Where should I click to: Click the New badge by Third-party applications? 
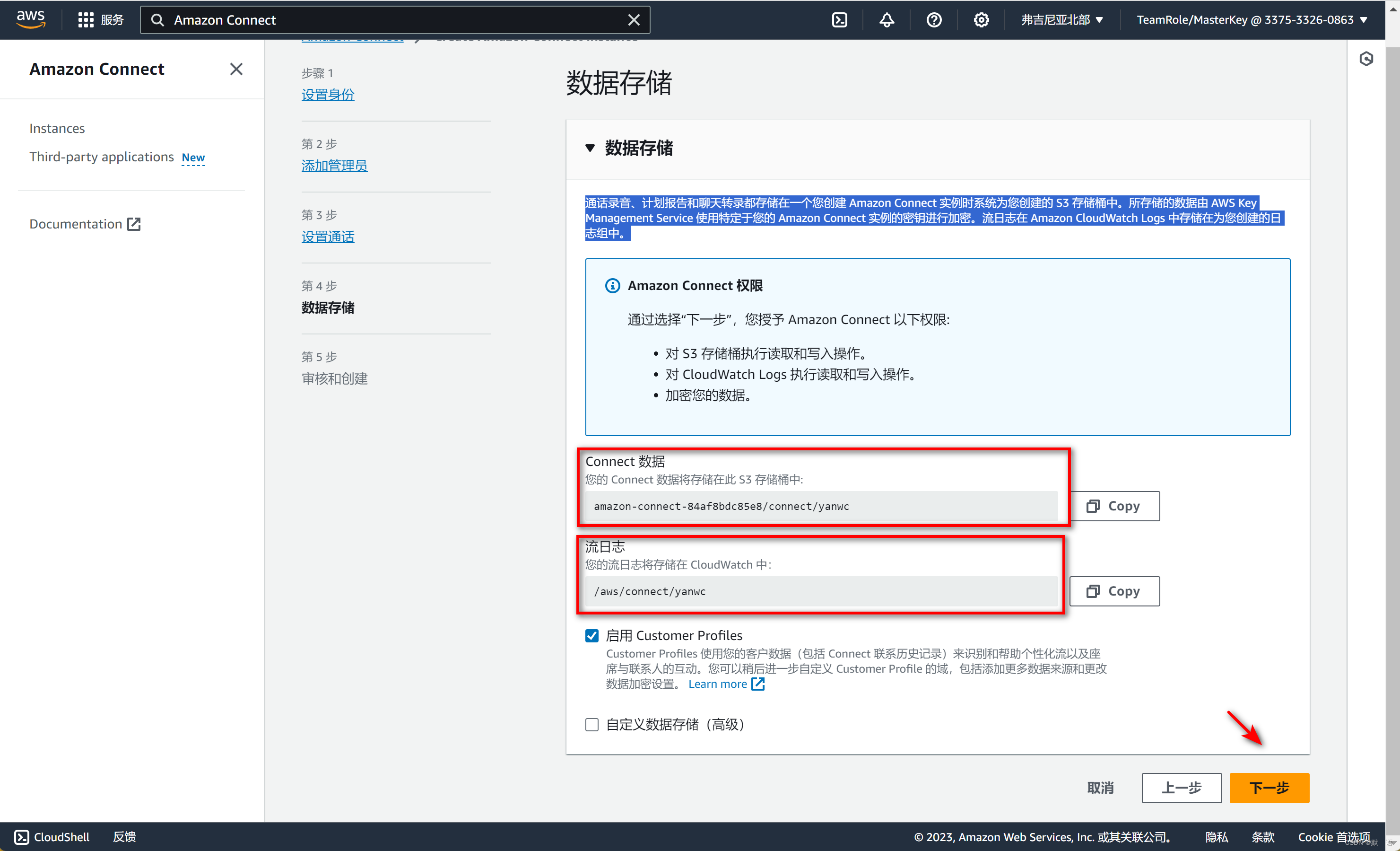click(x=193, y=158)
